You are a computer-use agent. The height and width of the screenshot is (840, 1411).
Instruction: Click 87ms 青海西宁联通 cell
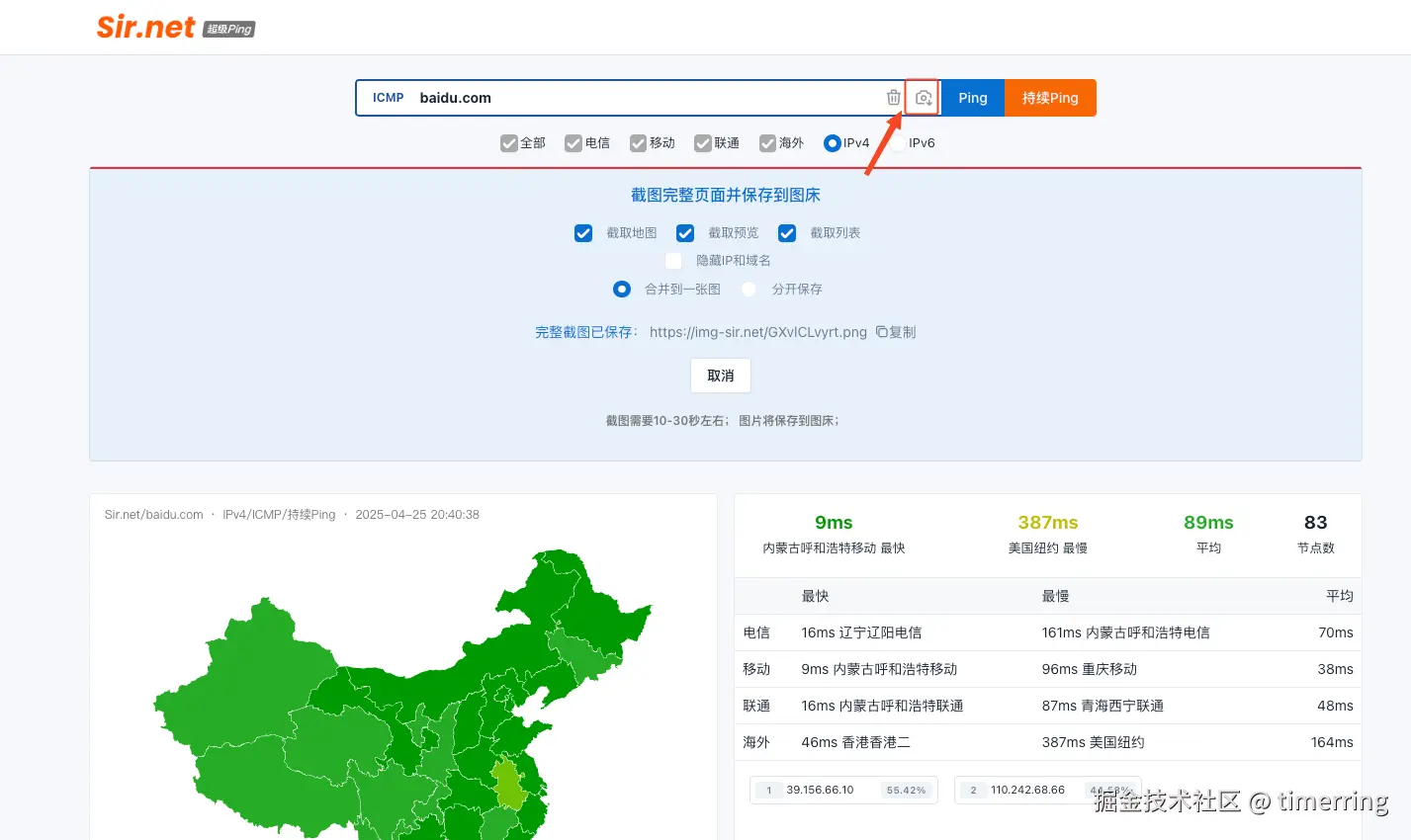click(x=1102, y=706)
